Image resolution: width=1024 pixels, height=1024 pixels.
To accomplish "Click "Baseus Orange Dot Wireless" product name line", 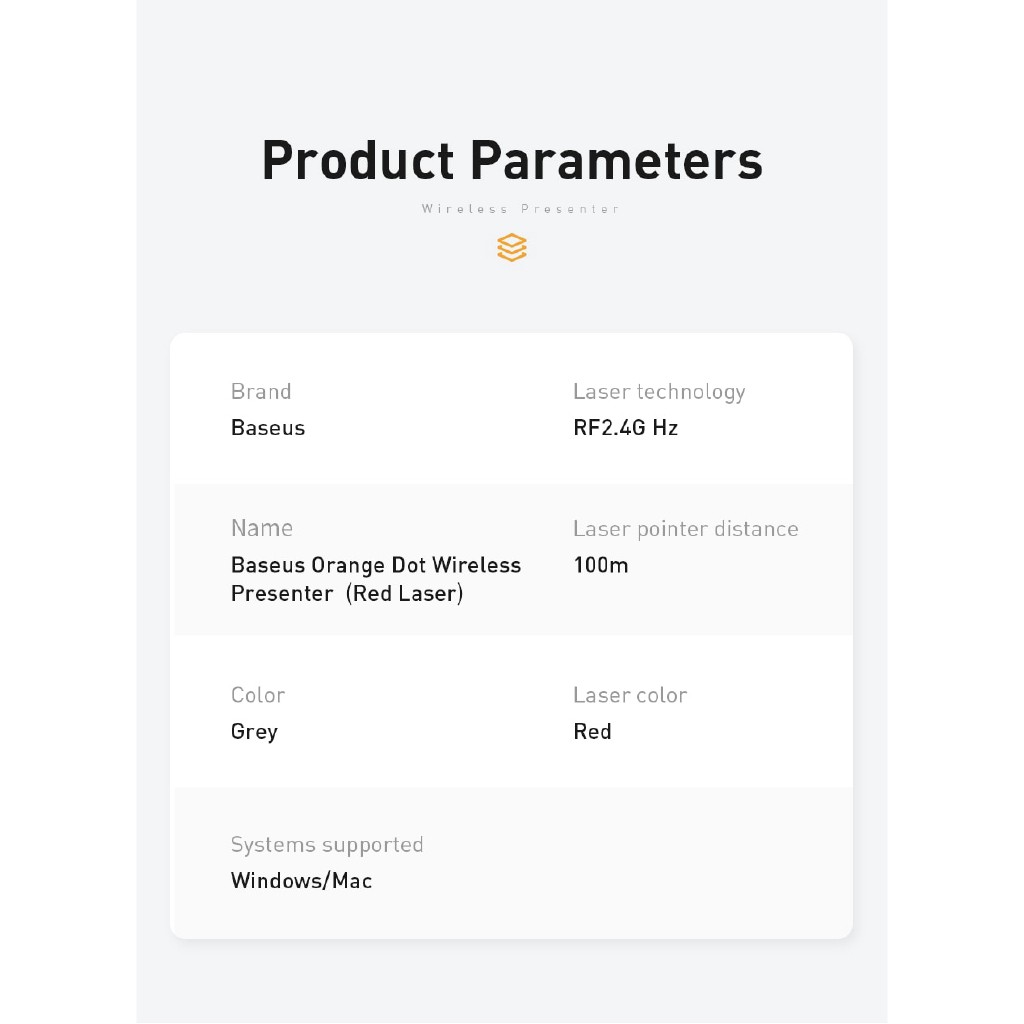I will 376,565.
